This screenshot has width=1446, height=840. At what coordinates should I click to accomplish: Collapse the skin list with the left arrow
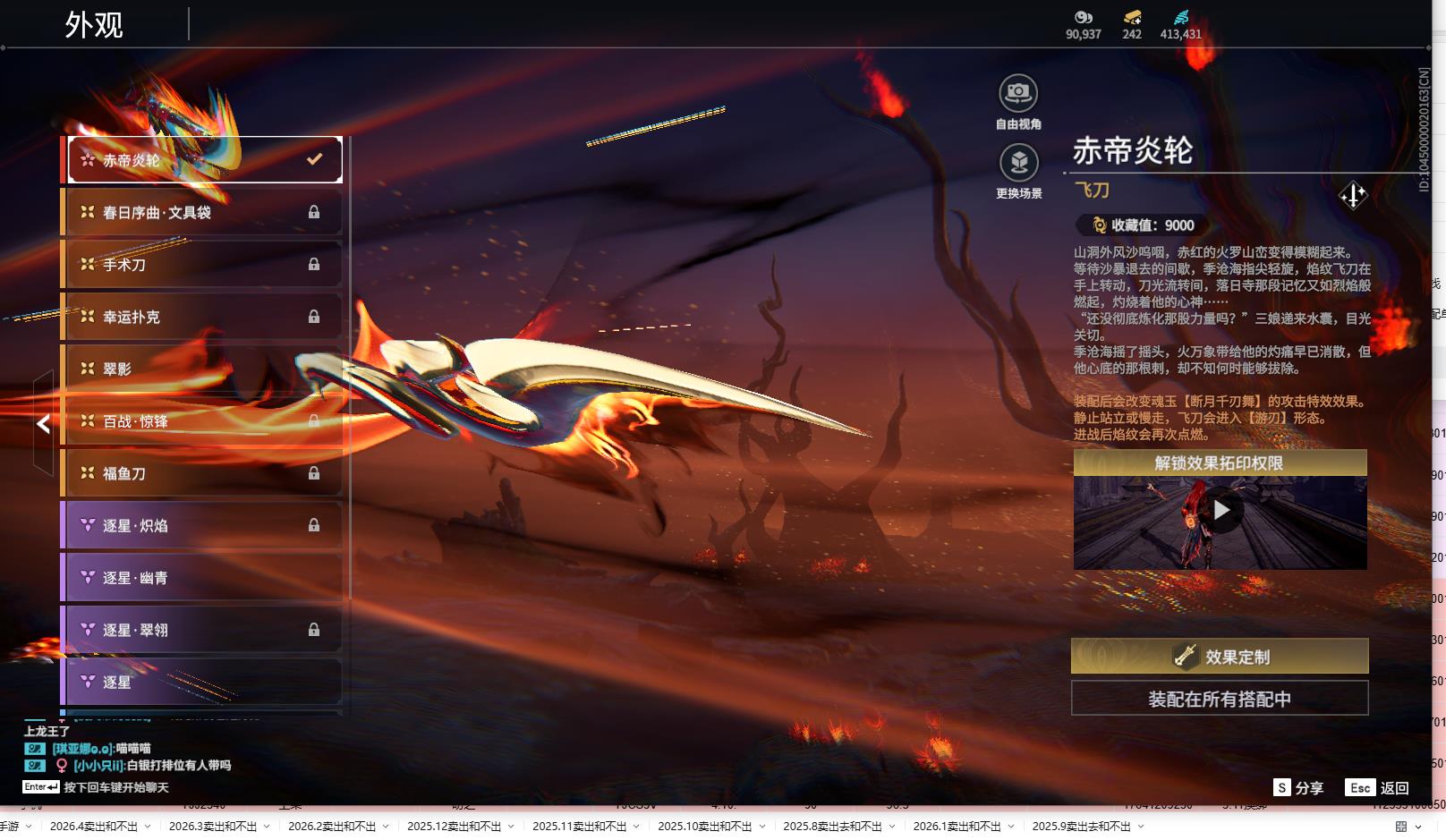click(x=42, y=424)
